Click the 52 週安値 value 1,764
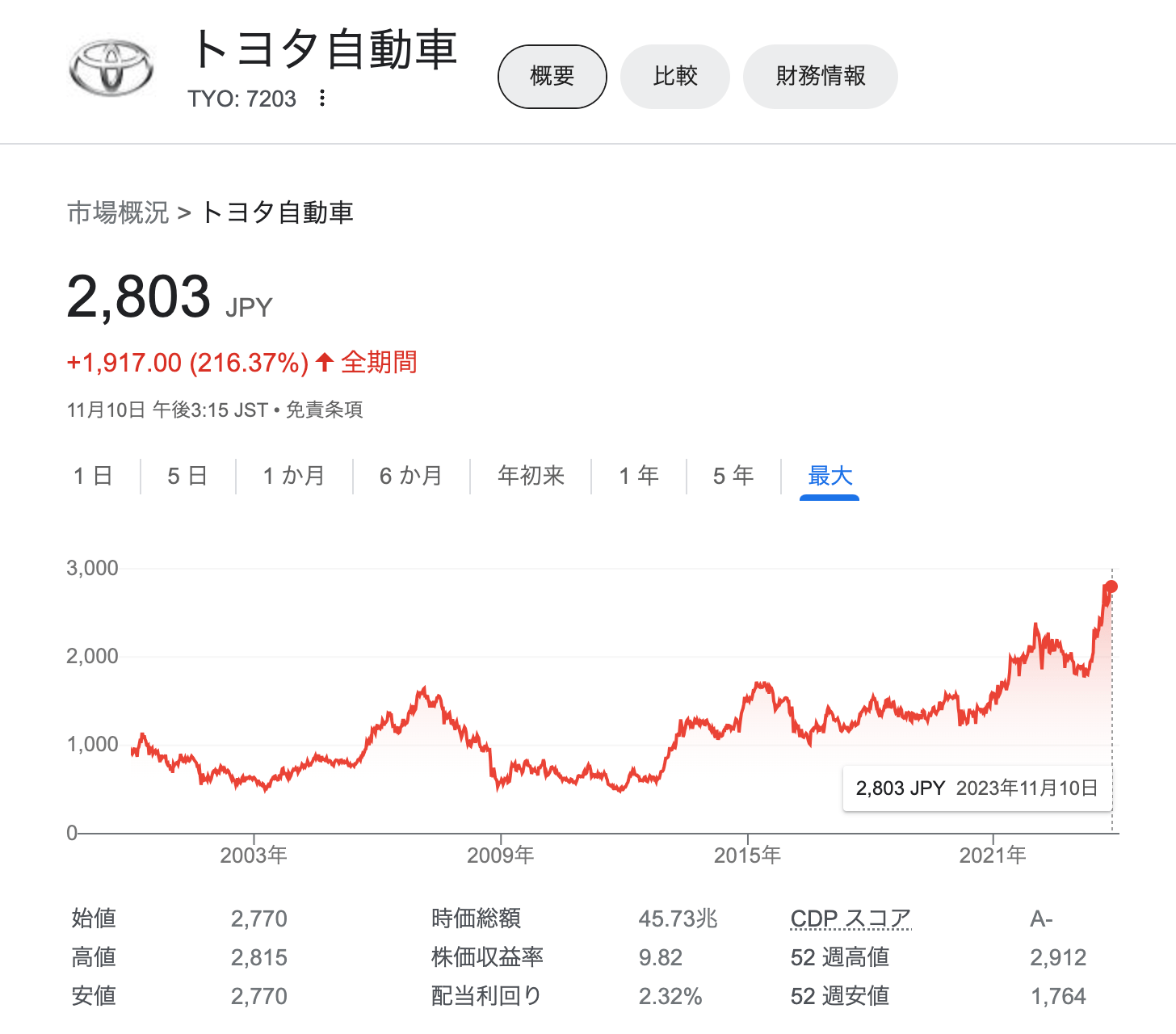Image resolution: width=1176 pixels, height=1034 pixels. [1058, 996]
